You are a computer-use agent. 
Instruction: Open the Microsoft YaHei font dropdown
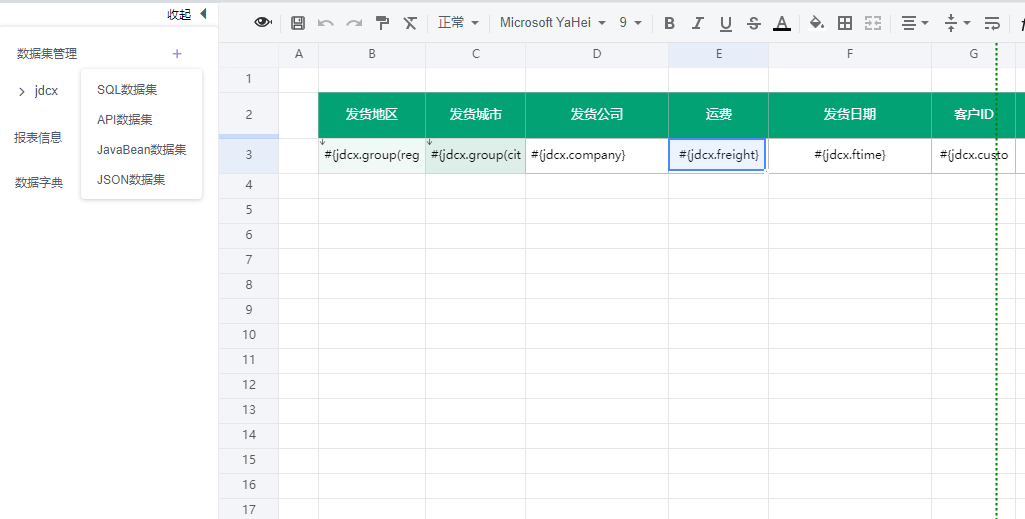pos(553,23)
